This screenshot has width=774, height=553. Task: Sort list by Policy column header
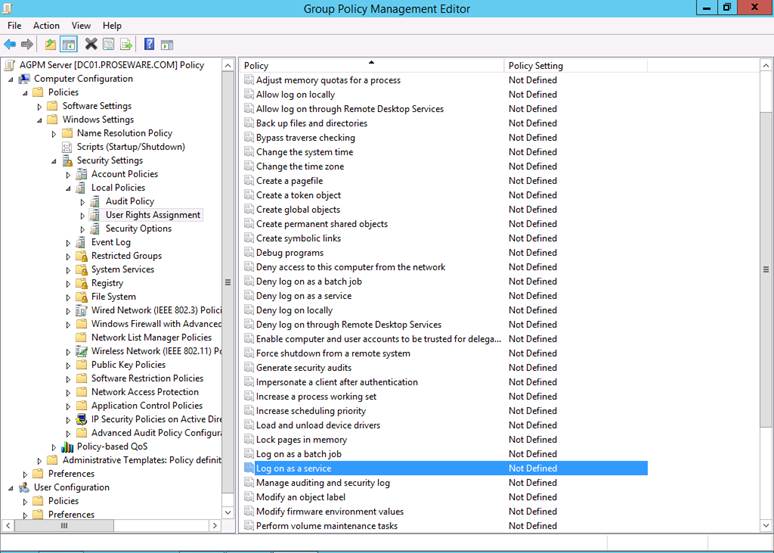coord(370,66)
